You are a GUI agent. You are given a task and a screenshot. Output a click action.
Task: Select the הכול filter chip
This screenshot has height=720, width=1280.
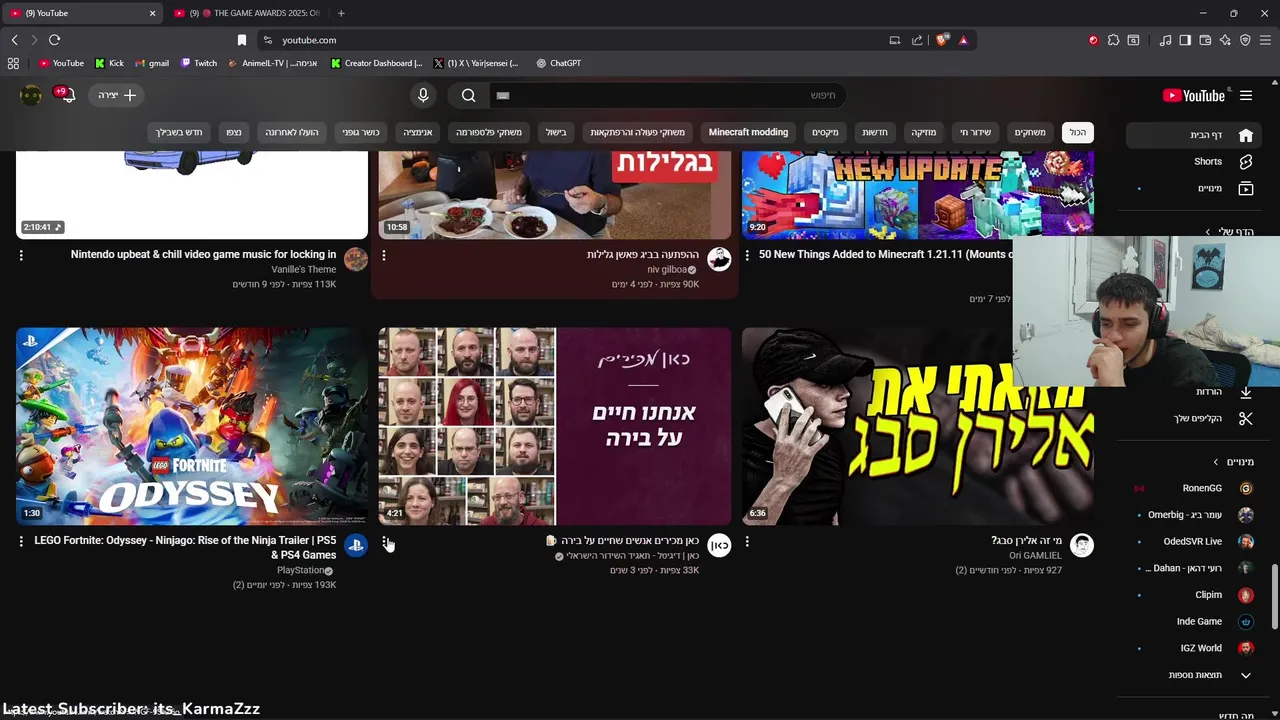click(x=1077, y=132)
